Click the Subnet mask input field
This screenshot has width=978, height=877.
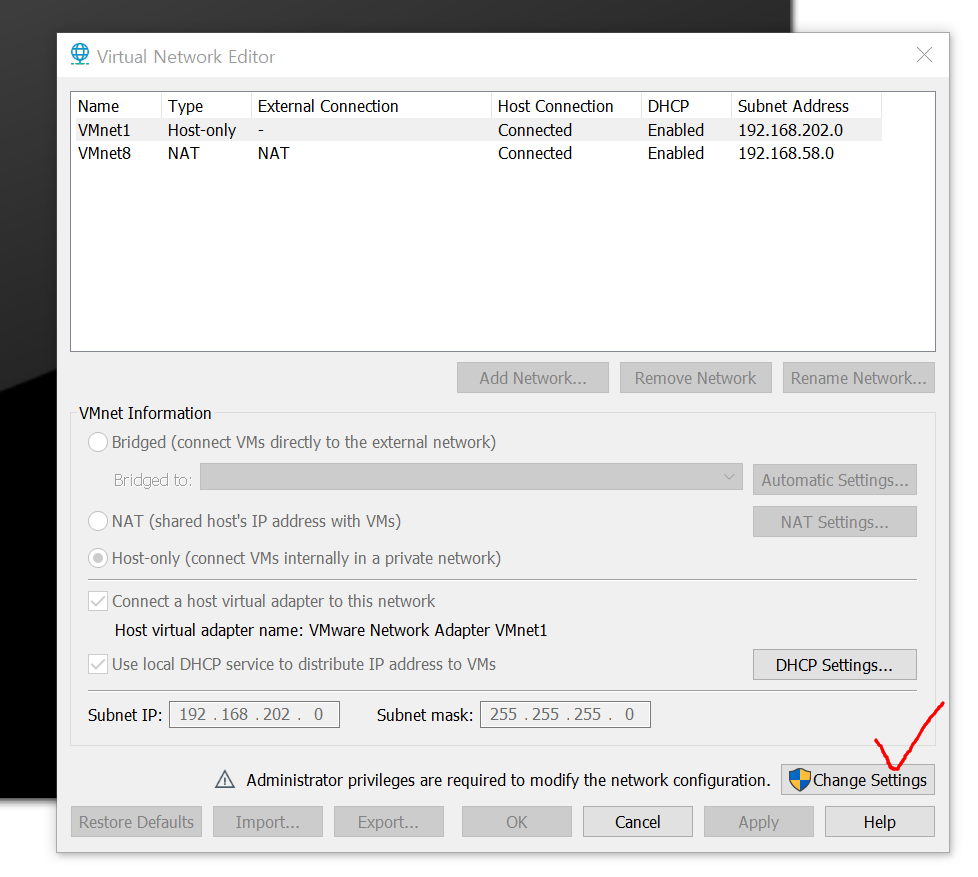click(565, 714)
